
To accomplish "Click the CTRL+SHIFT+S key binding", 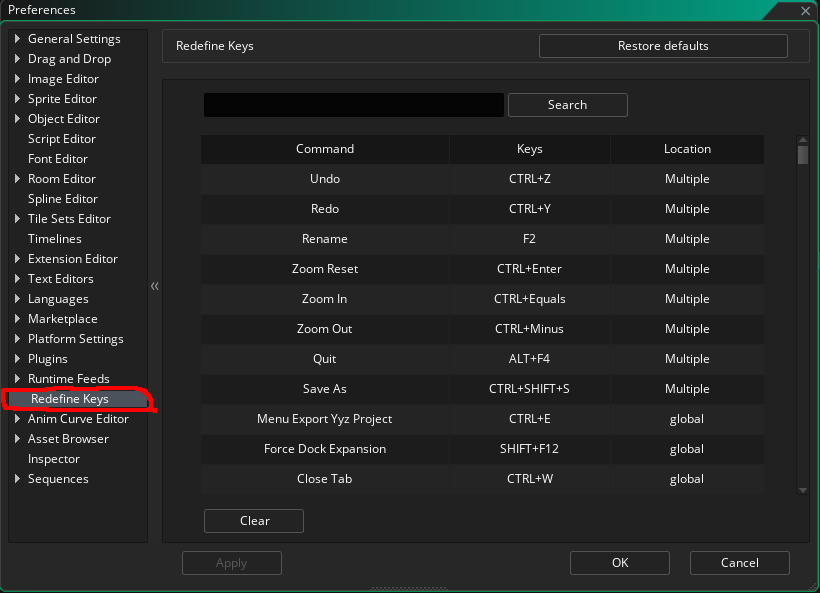I will [x=529, y=389].
